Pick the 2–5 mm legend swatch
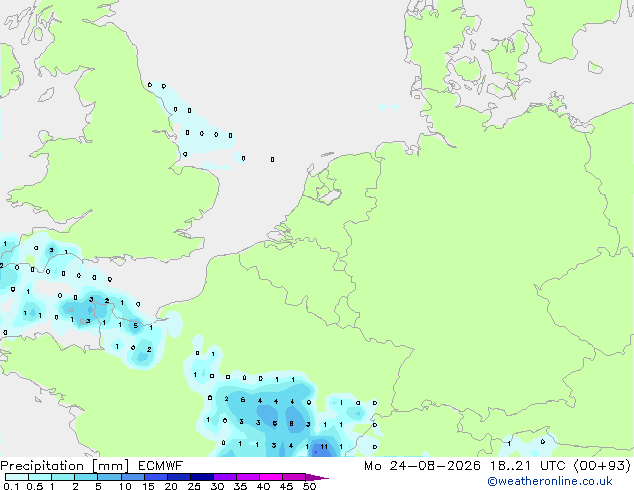 tap(86, 477)
